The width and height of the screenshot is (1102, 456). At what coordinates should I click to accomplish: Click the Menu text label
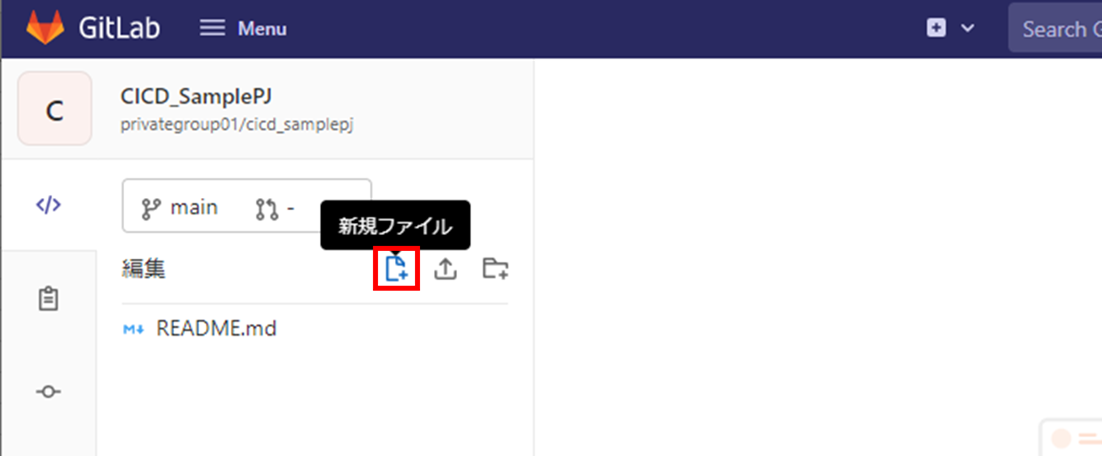262,29
